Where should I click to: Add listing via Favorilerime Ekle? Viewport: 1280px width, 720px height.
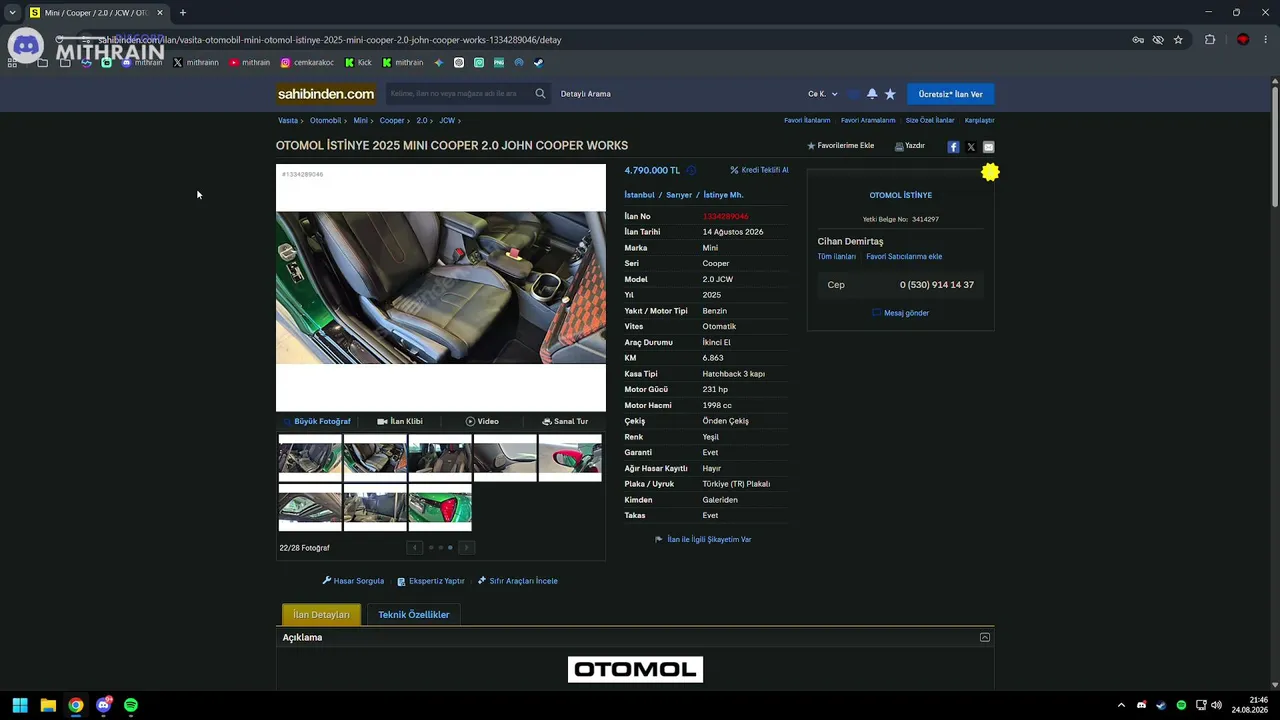(841, 146)
